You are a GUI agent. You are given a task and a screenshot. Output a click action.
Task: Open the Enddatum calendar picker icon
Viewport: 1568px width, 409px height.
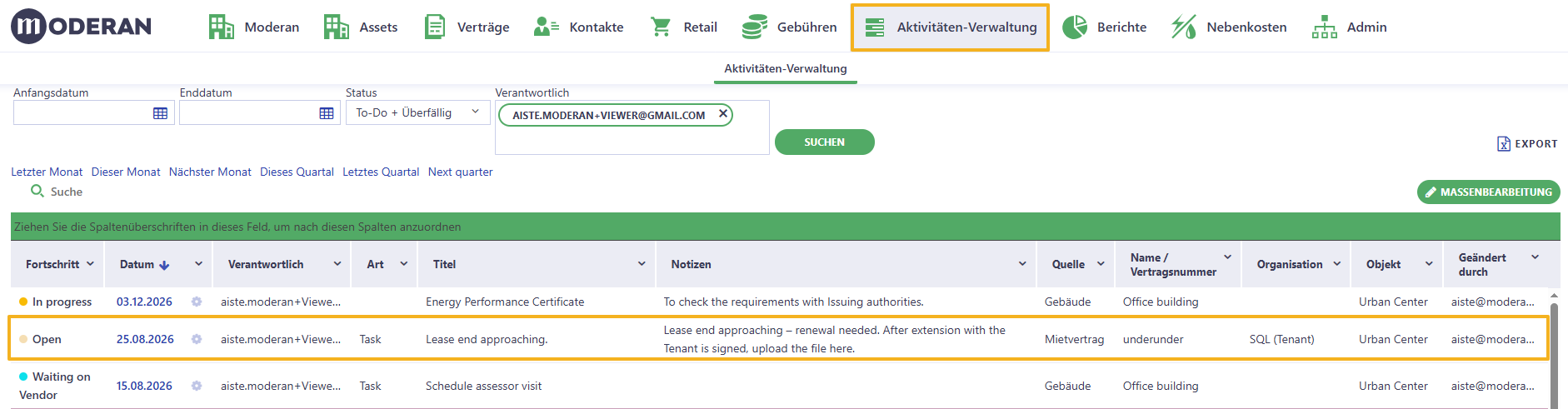tap(327, 113)
